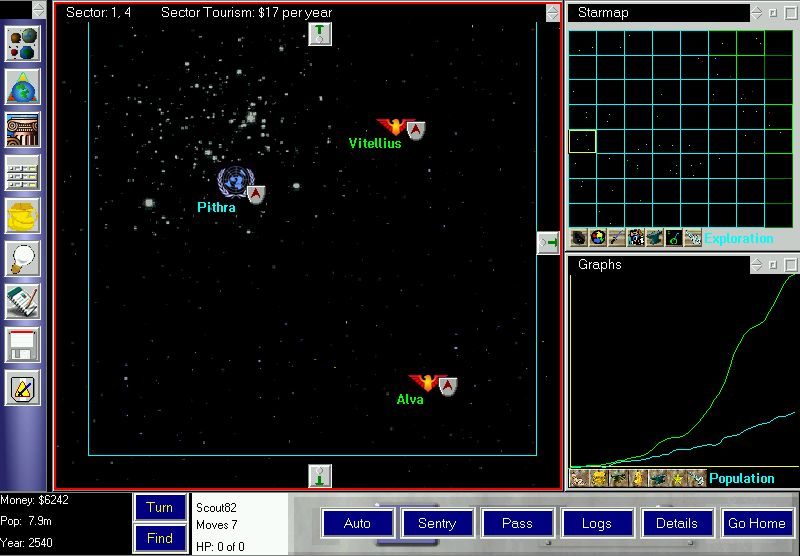Image resolution: width=800 pixels, height=556 pixels.
Task: Click the Vitellius system label
Action: [x=375, y=143]
